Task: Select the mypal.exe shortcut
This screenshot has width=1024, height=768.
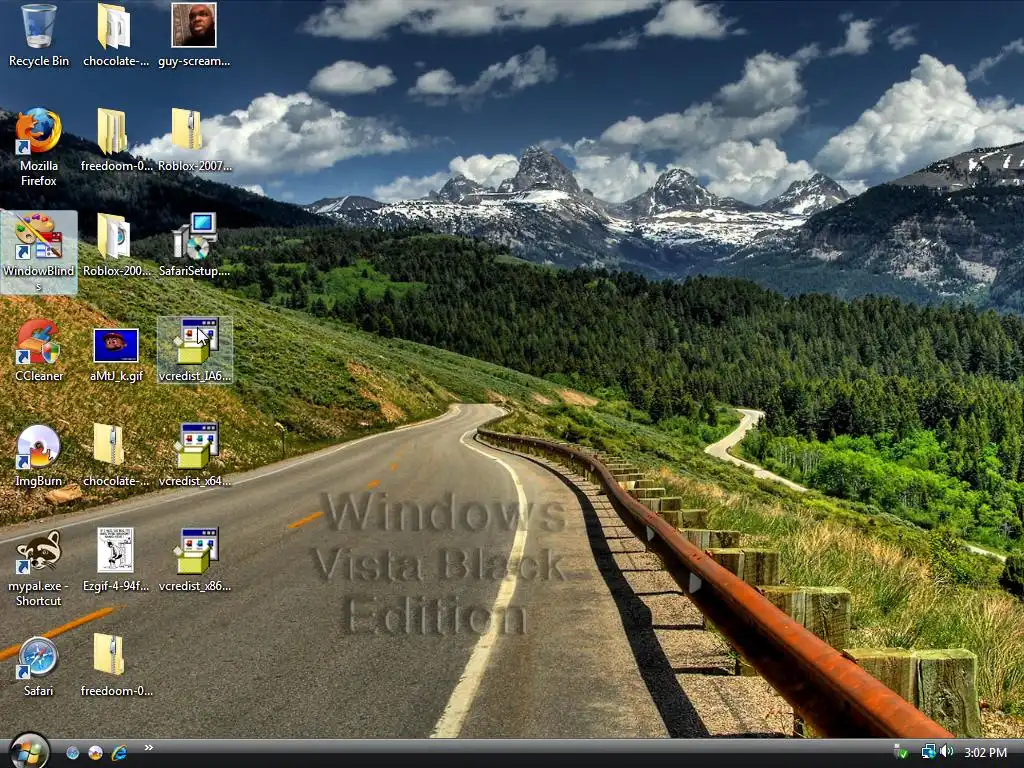Action: point(39,568)
